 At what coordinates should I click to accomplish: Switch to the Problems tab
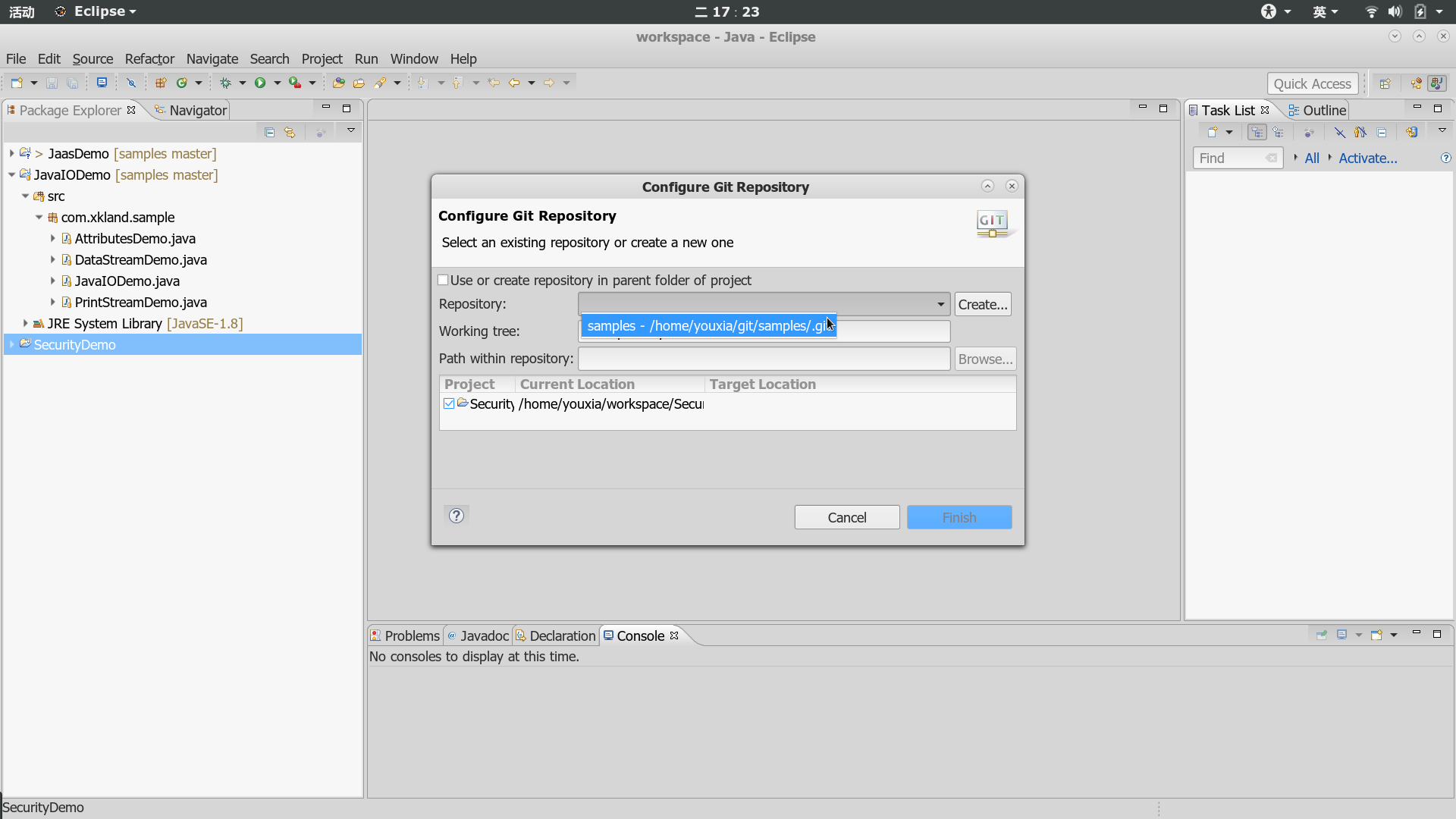pos(405,635)
